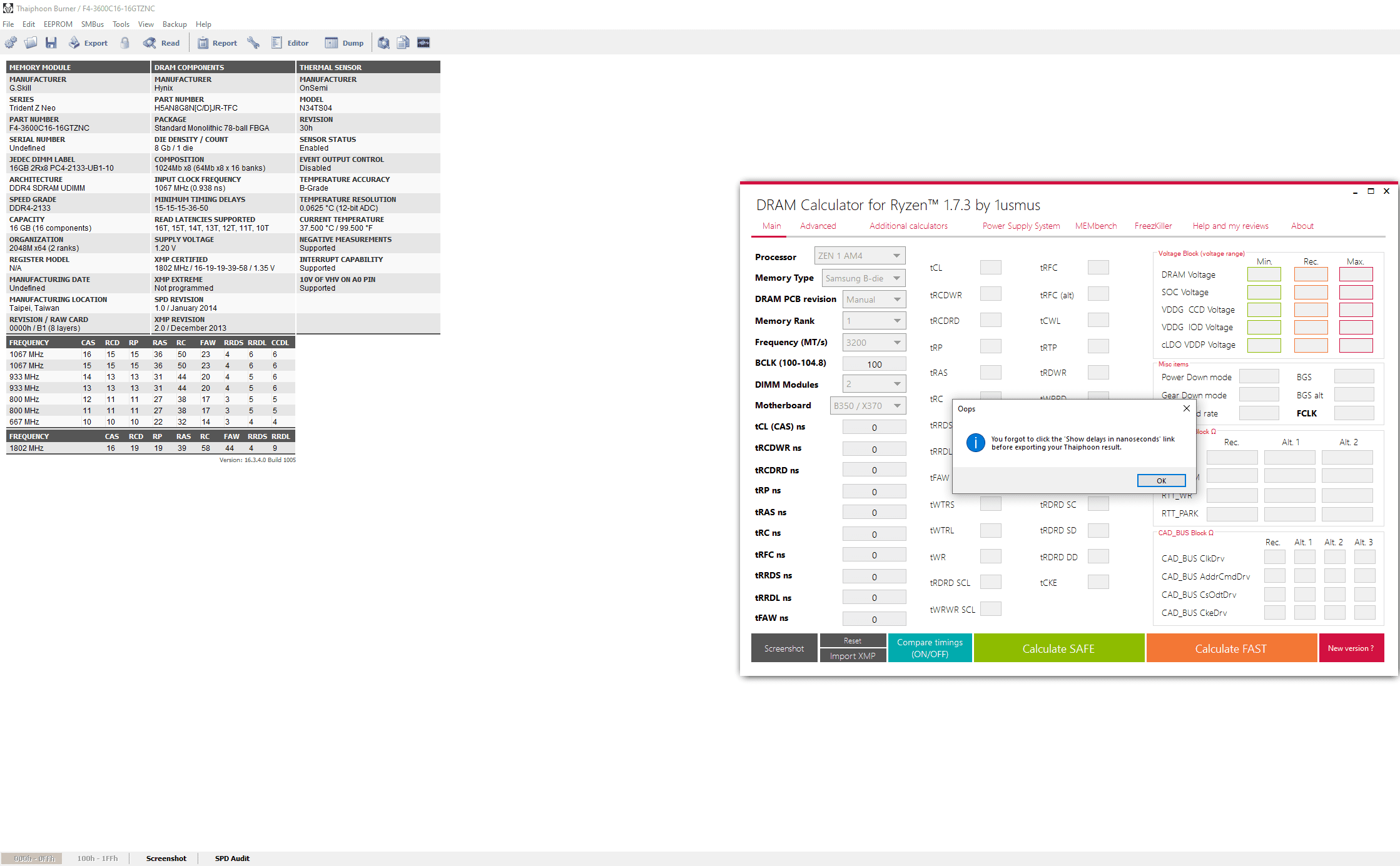
Task: Toggle Compare timings (ON/OFF)
Action: 930,648
